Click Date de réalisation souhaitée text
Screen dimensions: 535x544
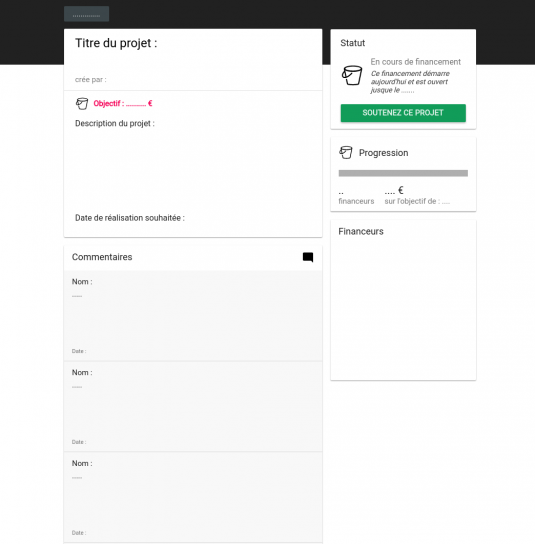tap(130, 218)
